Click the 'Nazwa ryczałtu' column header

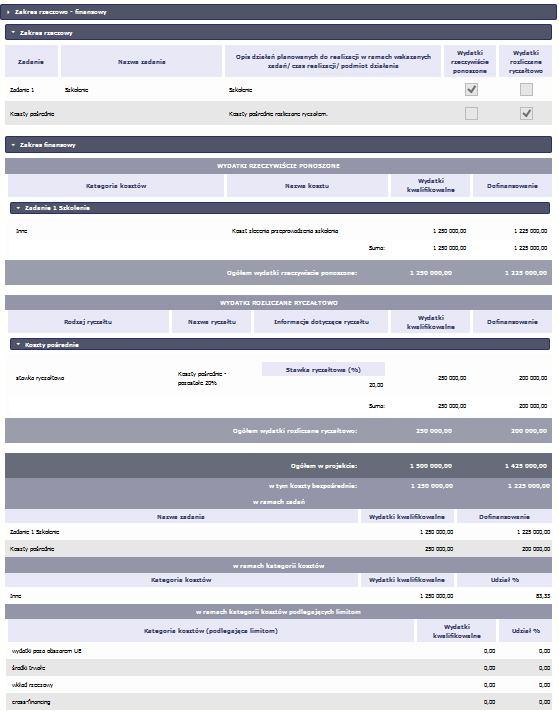[212, 321]
